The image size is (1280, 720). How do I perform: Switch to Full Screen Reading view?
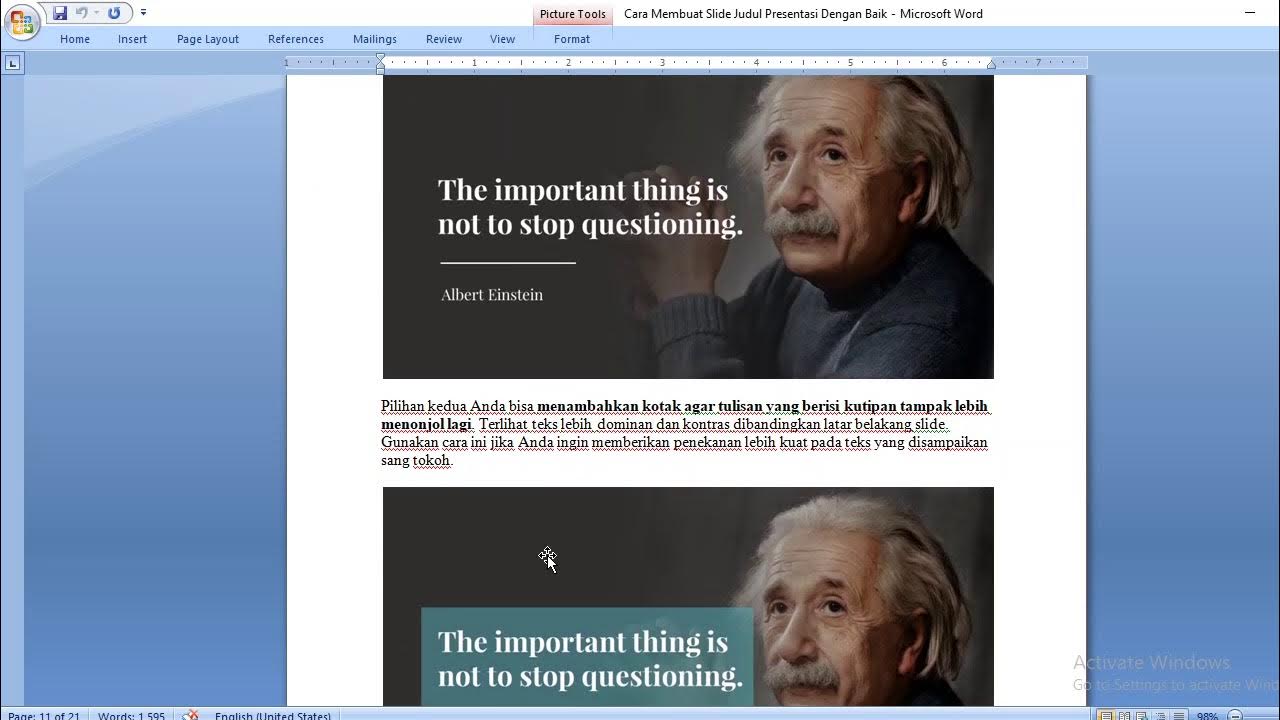click(x=1123, y=716)
